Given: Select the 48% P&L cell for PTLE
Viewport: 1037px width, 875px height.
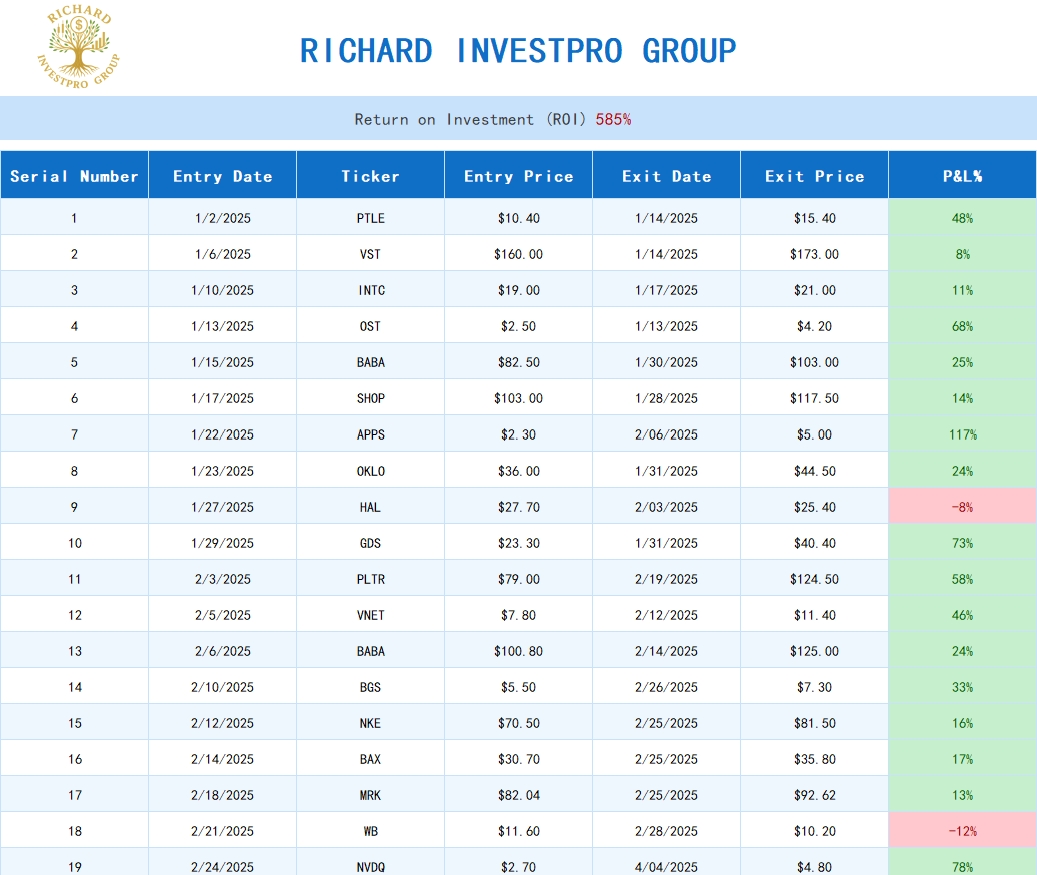Looking at the screenshot, I should [962, 218].
